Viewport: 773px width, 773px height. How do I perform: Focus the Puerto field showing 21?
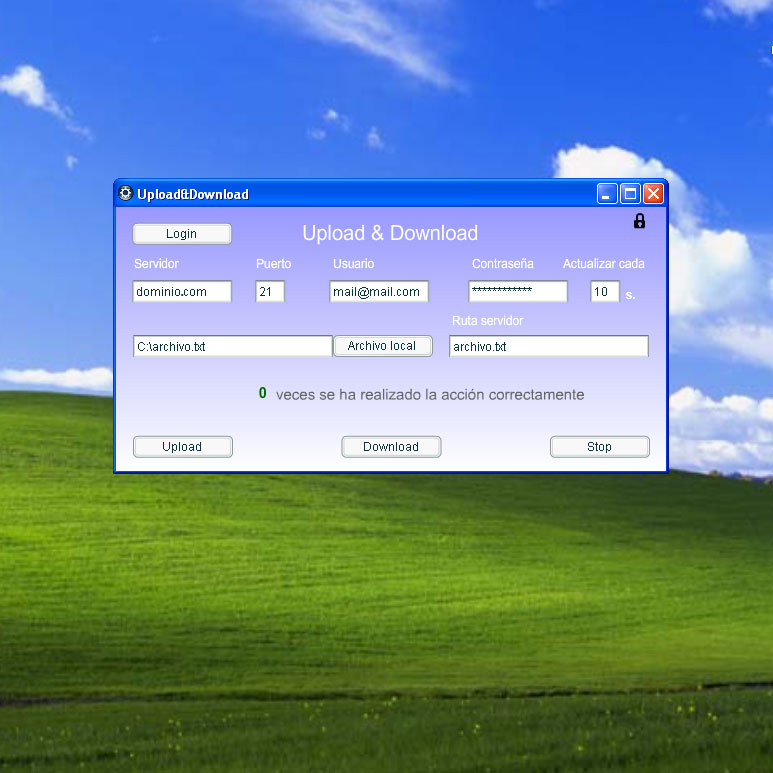270,291
